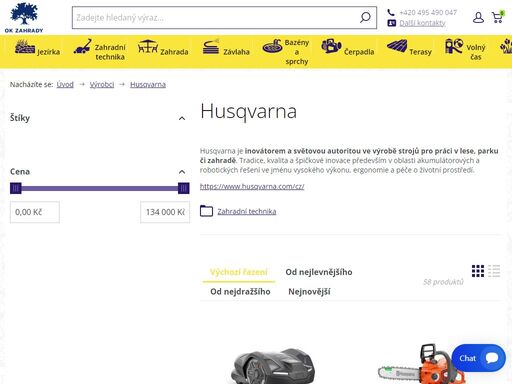This screenshot has width=512, height=384.
Task: Click the phone icon by +420 number
Action: tap(391, 13)
